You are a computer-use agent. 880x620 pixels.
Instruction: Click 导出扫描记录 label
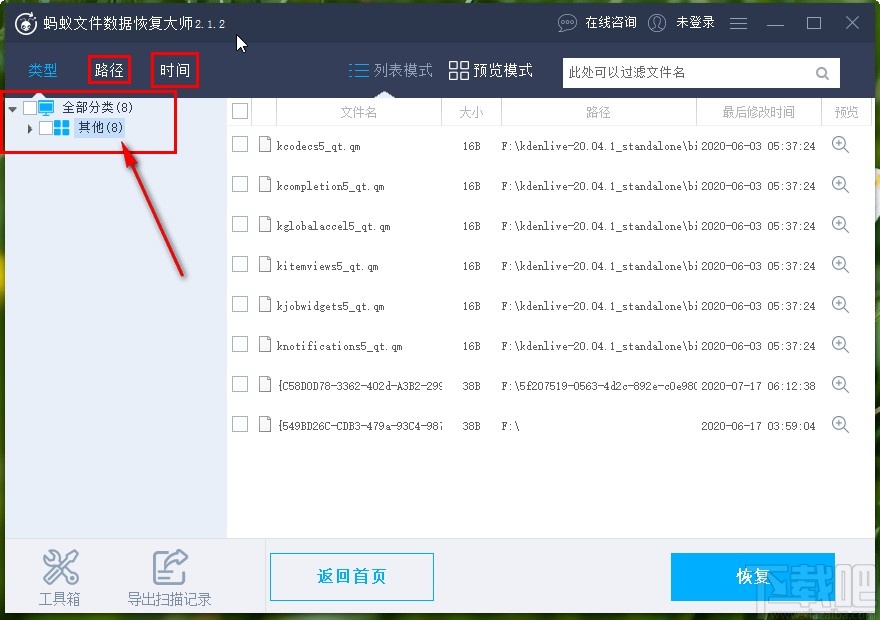coord(169,599)
